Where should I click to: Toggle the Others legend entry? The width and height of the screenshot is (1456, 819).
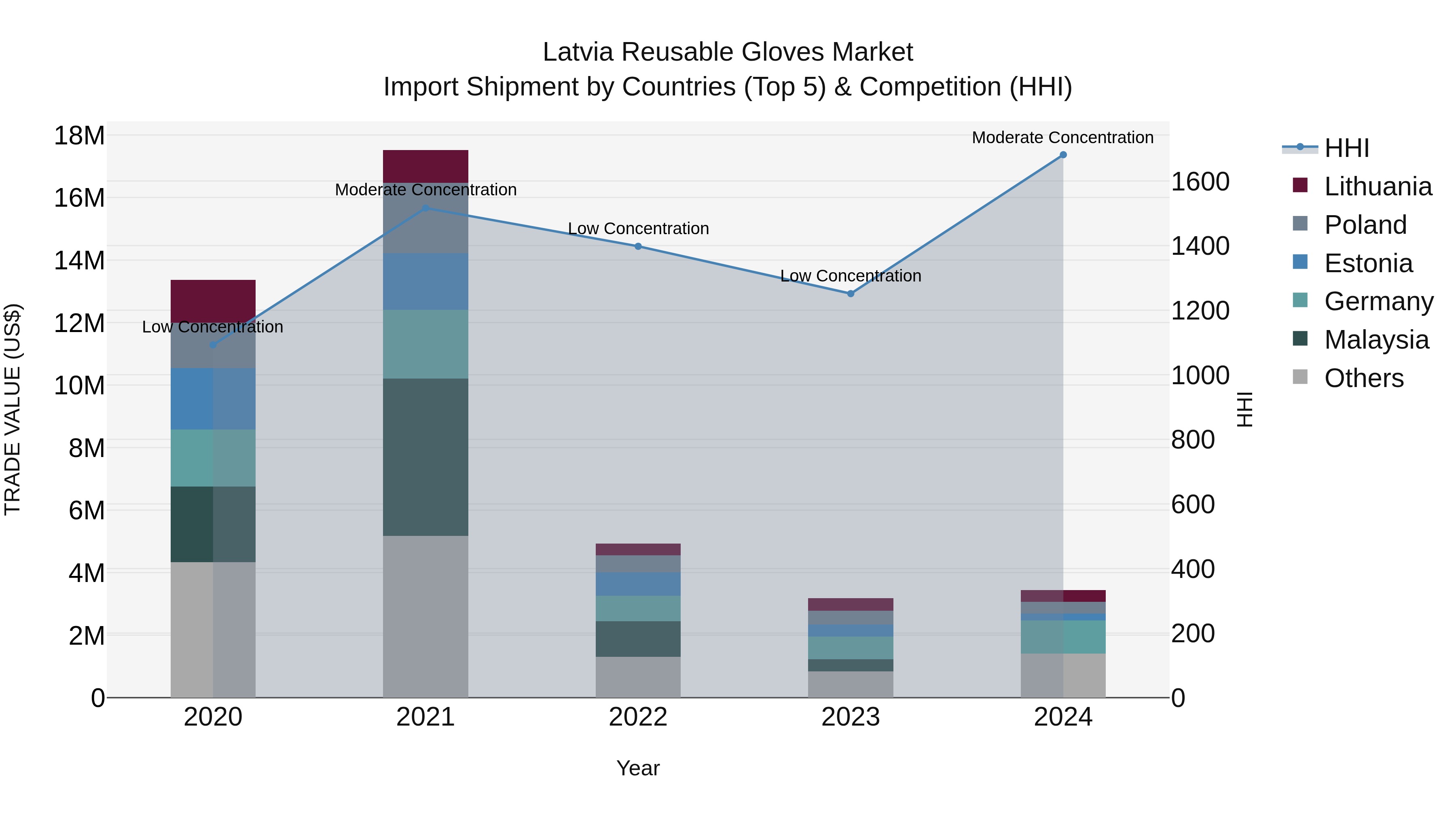(x=1348, y=378)
